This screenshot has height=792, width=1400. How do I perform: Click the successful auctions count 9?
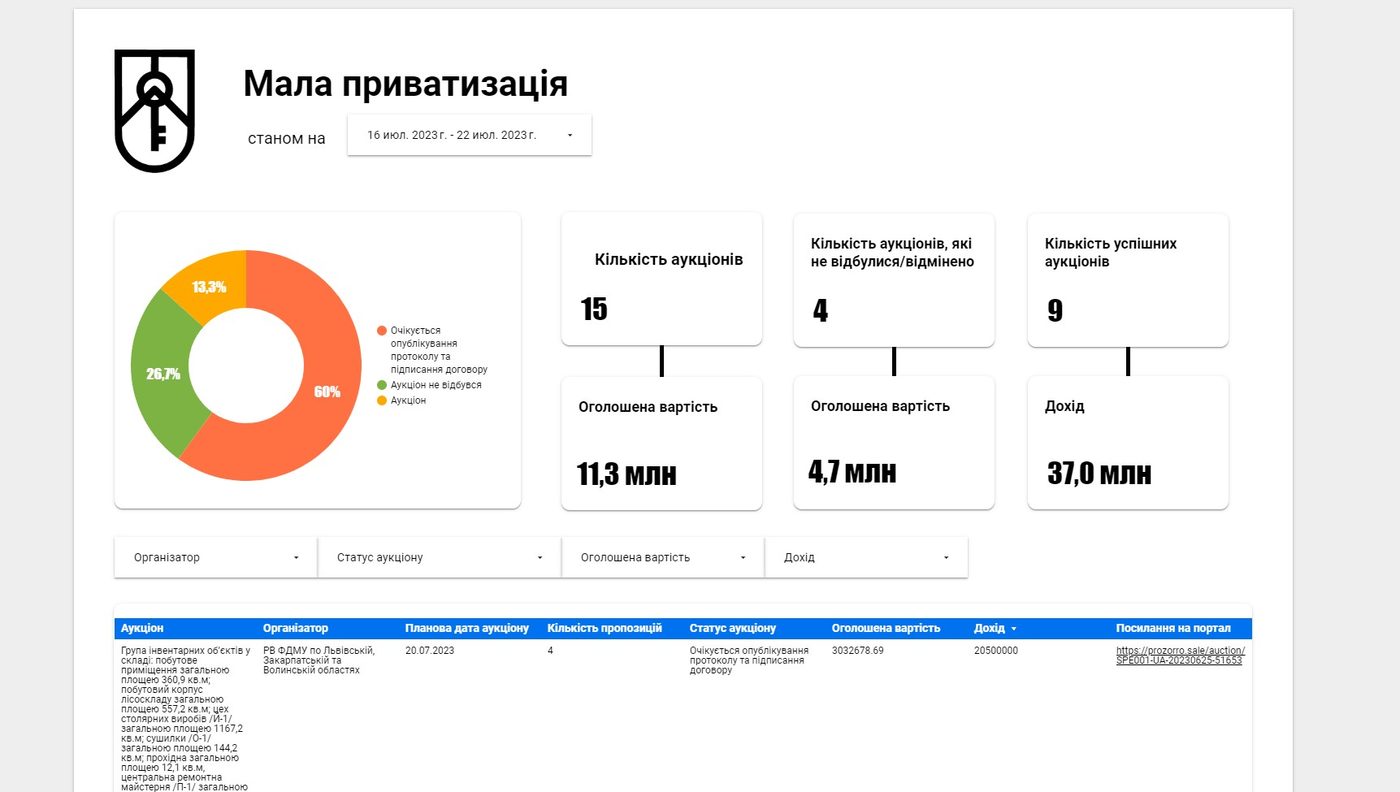[x=1055, y=310]
